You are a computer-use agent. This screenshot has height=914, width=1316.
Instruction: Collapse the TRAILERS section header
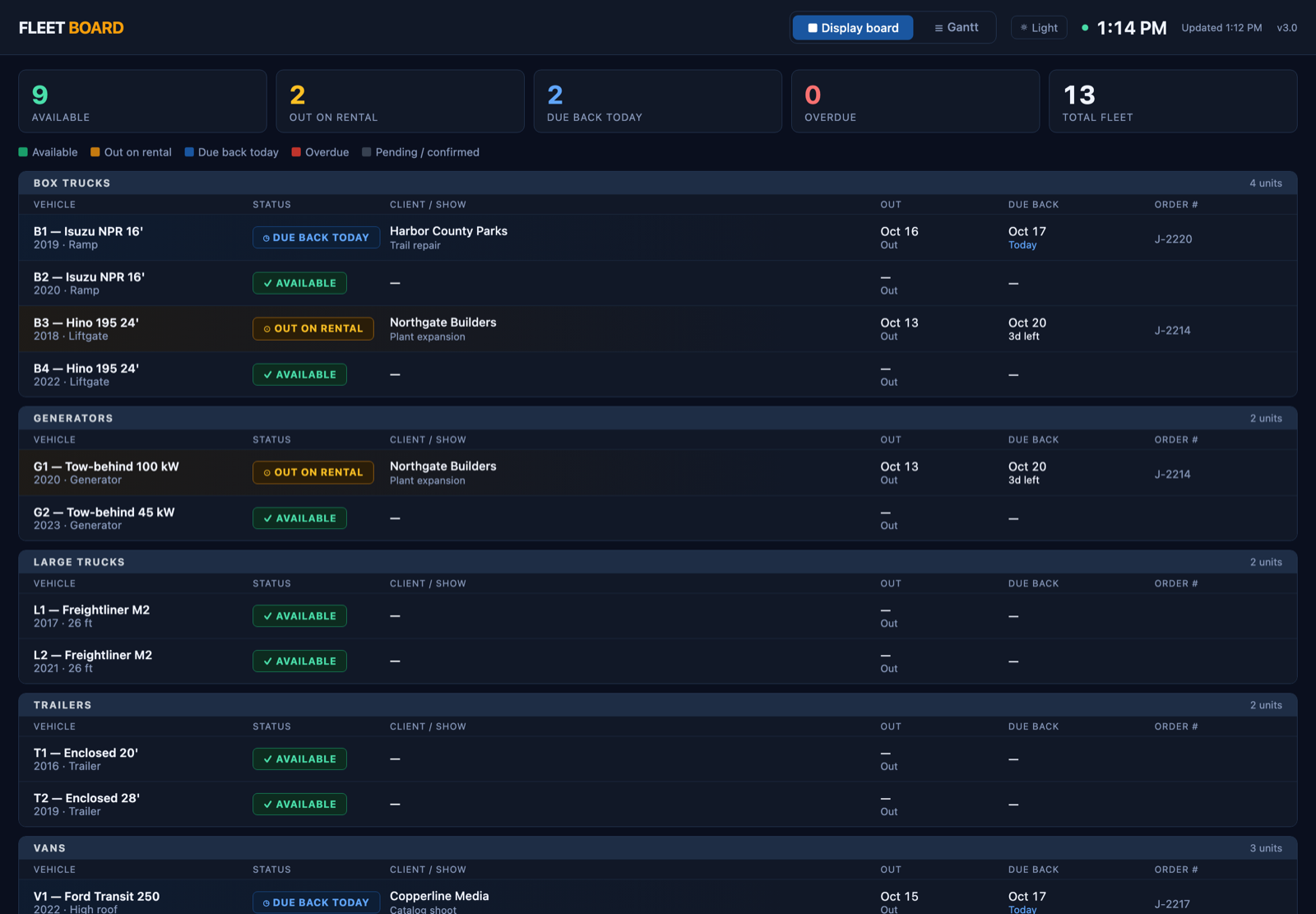657,705
